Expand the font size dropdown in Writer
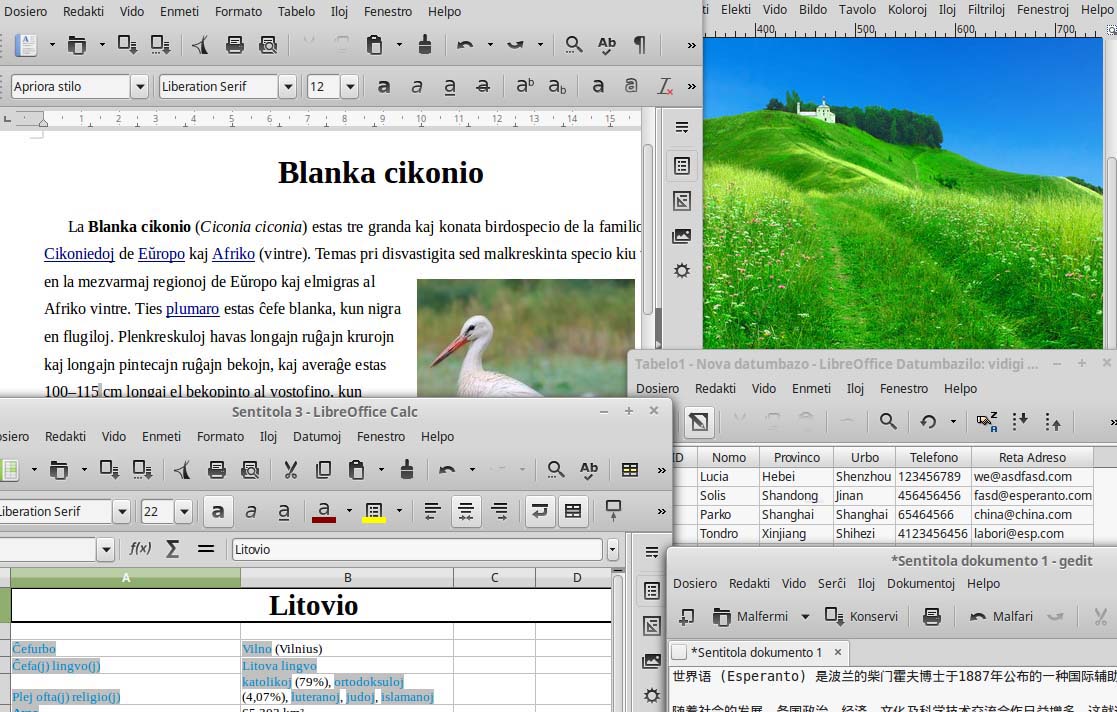 tap(350, 87)
